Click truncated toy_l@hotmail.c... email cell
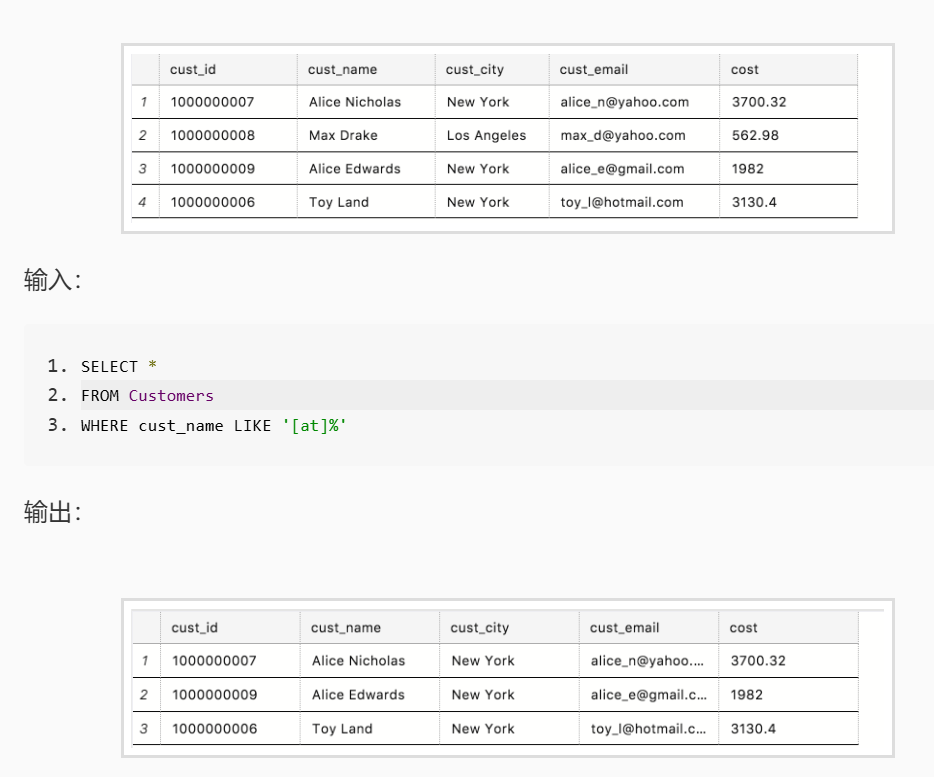This screenshot has height=777, width=934. point(649,728)
